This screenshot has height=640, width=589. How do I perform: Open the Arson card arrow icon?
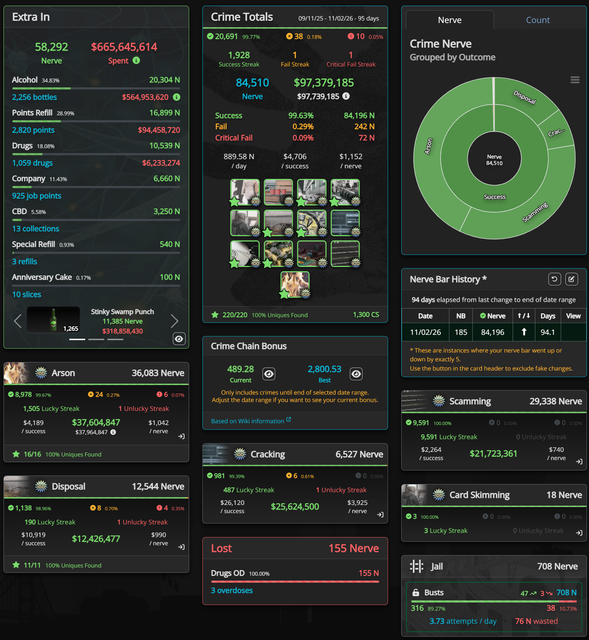[182, 436]
